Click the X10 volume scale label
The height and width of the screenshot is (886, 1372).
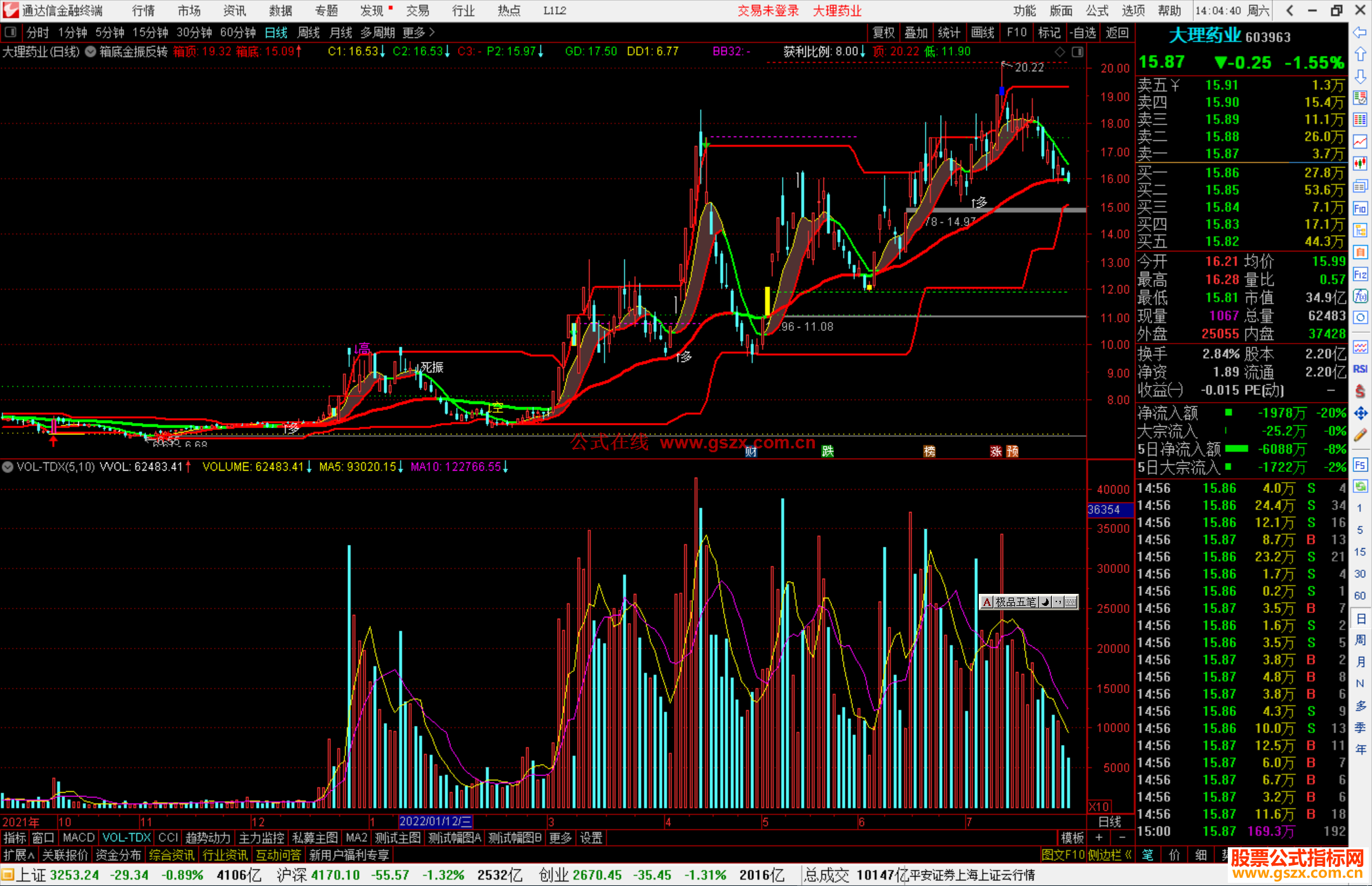click(x=1099, y=806)
